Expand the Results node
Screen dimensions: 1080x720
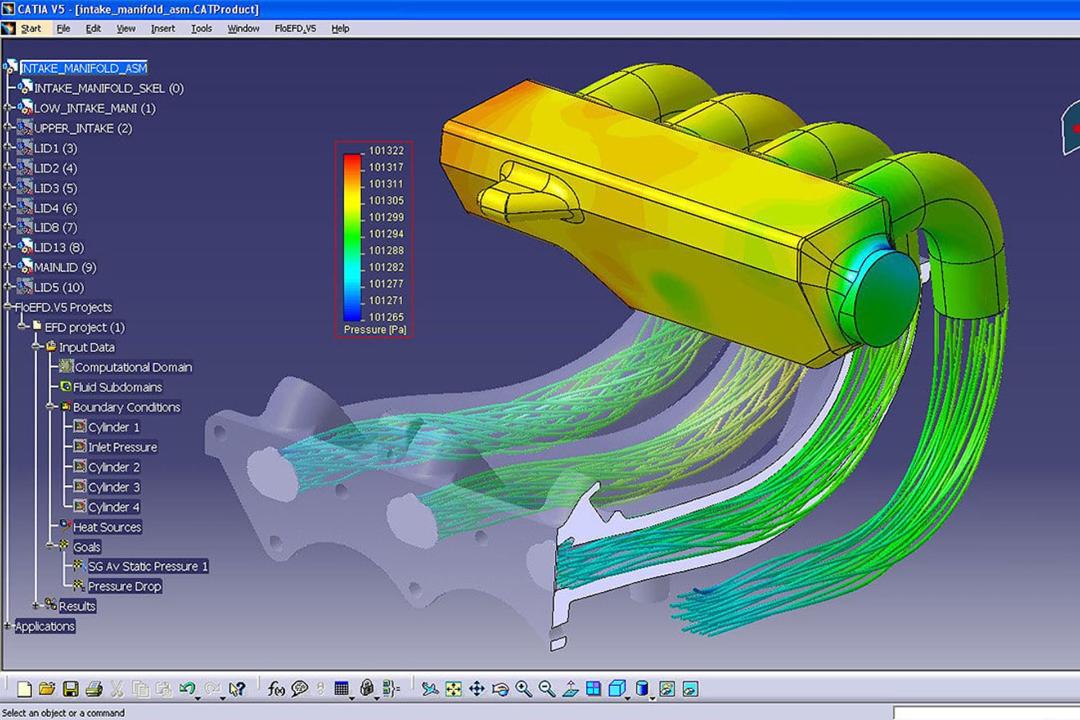[x=37, y=606]
